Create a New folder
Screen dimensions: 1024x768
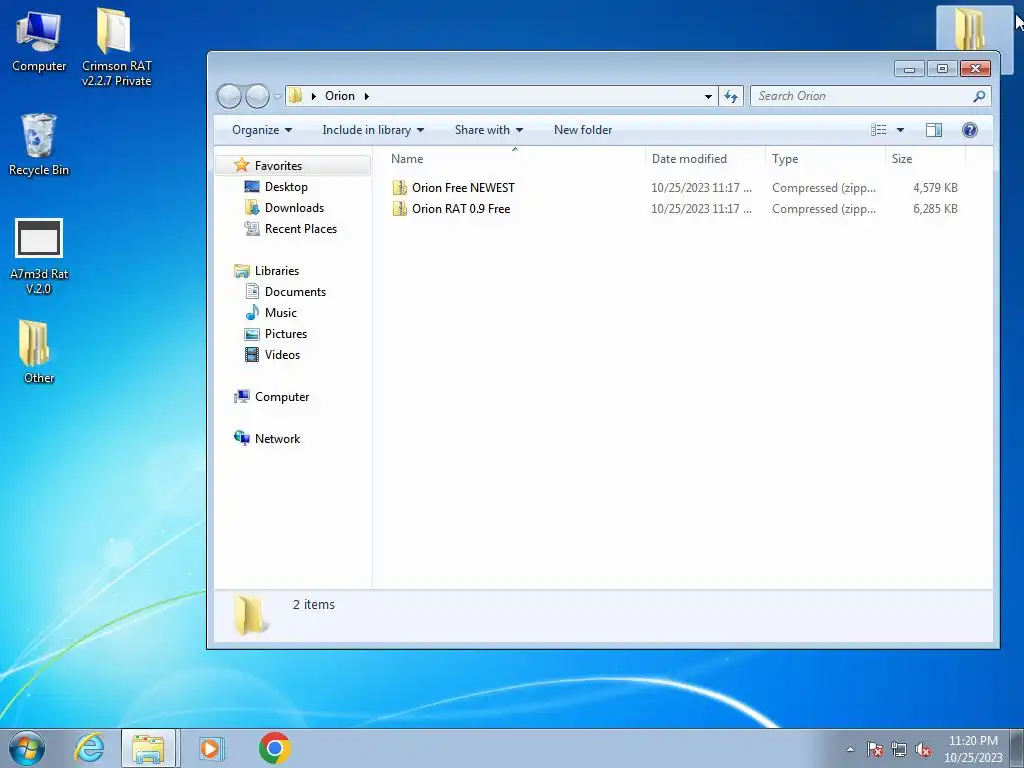coord(583,130)
